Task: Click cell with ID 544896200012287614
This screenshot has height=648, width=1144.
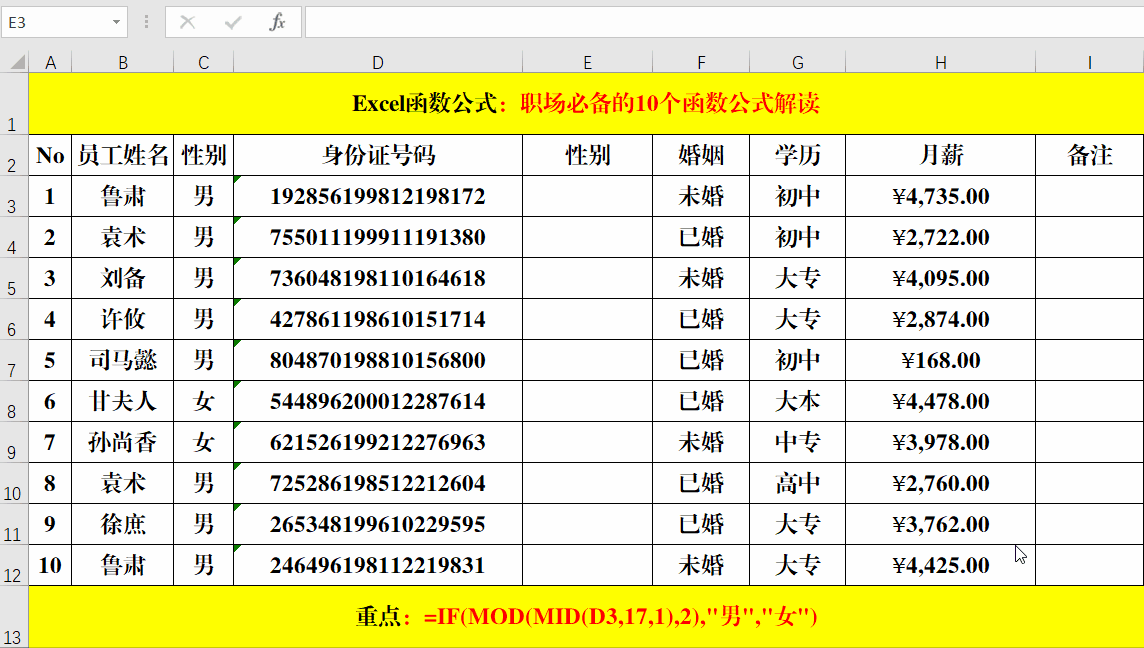Action: point(378,401)
